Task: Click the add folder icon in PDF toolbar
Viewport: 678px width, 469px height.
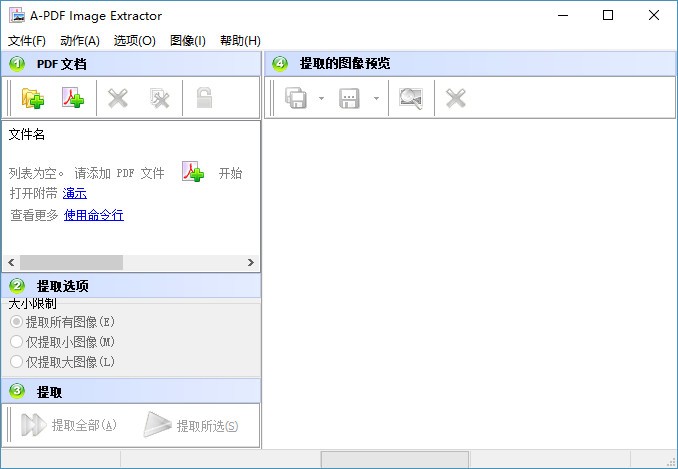Action: [33, 98]
